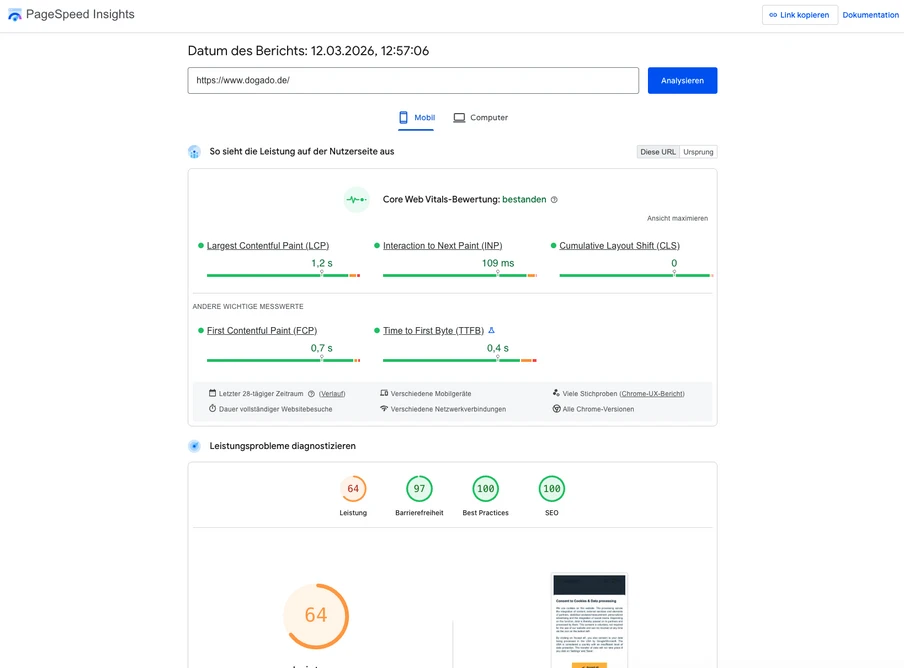Image resolution: width=904 pixels, height=668 pixels.
Task: Switch to the Ursprung toggle option
Action: click(697, 151)
